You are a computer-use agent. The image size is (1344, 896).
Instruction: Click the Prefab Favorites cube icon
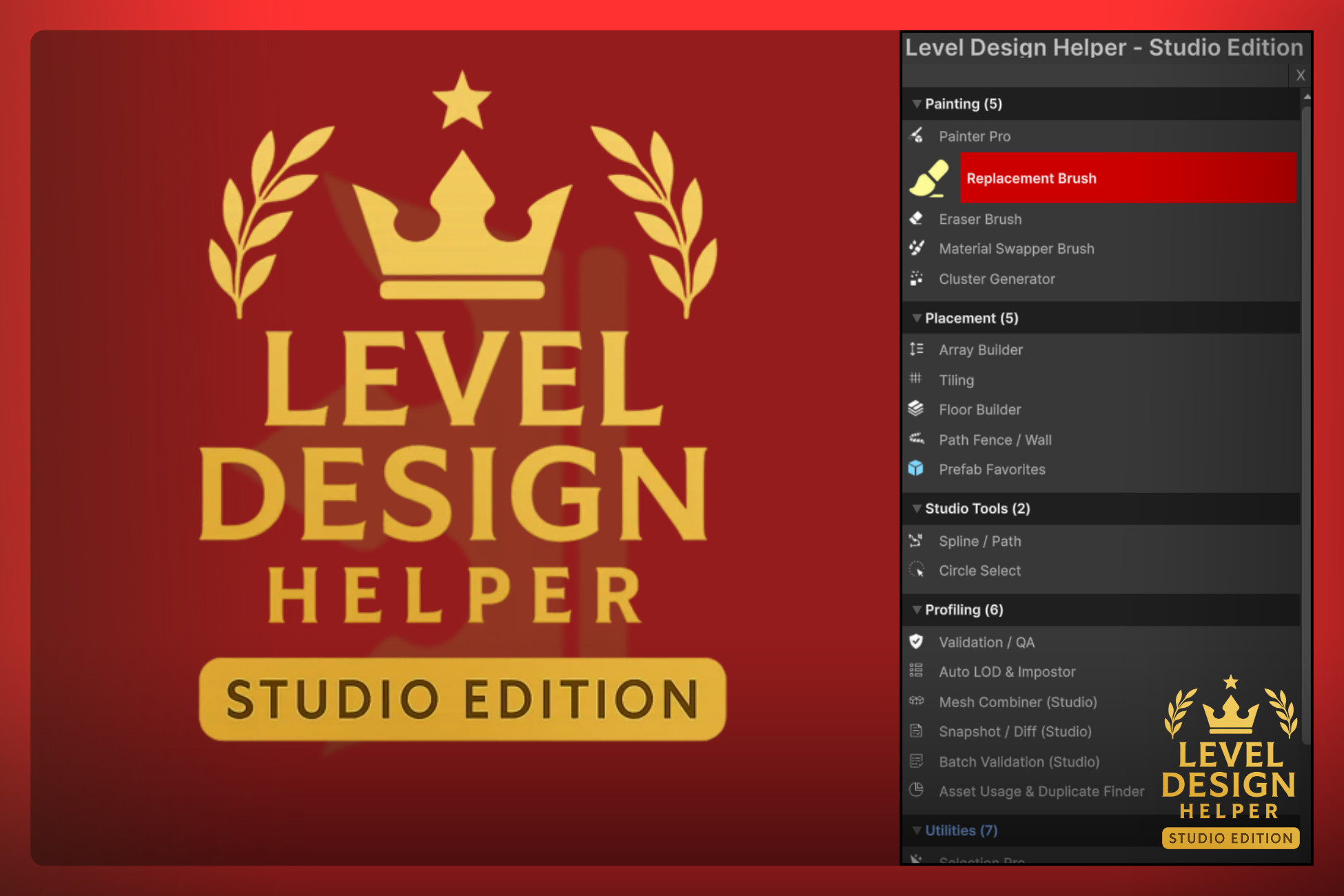(x=916, y=469)
